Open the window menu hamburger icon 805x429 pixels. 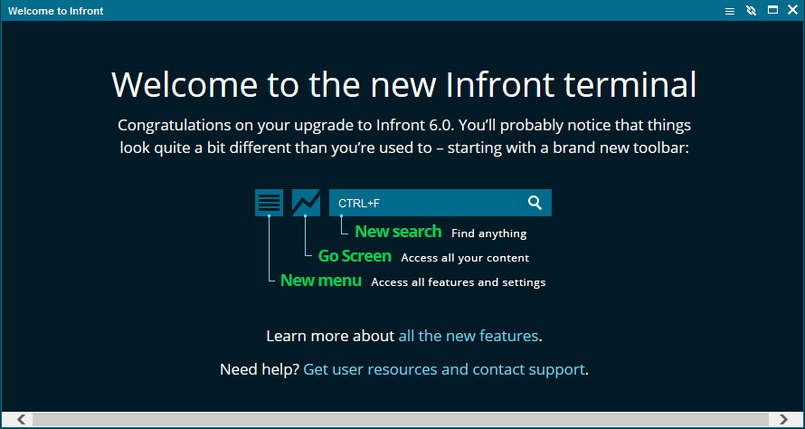click(x=730, y=11)
